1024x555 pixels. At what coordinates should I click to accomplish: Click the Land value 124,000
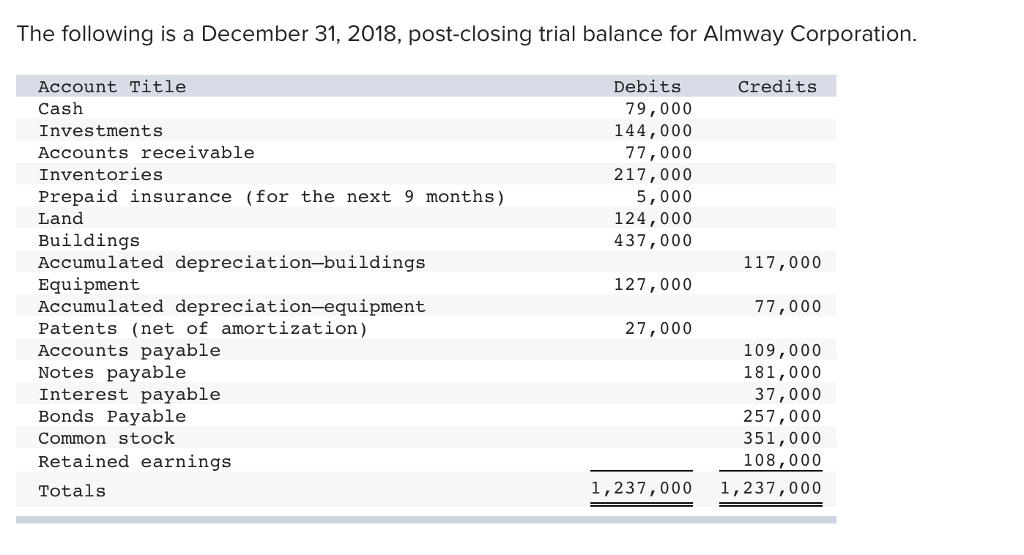point(652,219)
